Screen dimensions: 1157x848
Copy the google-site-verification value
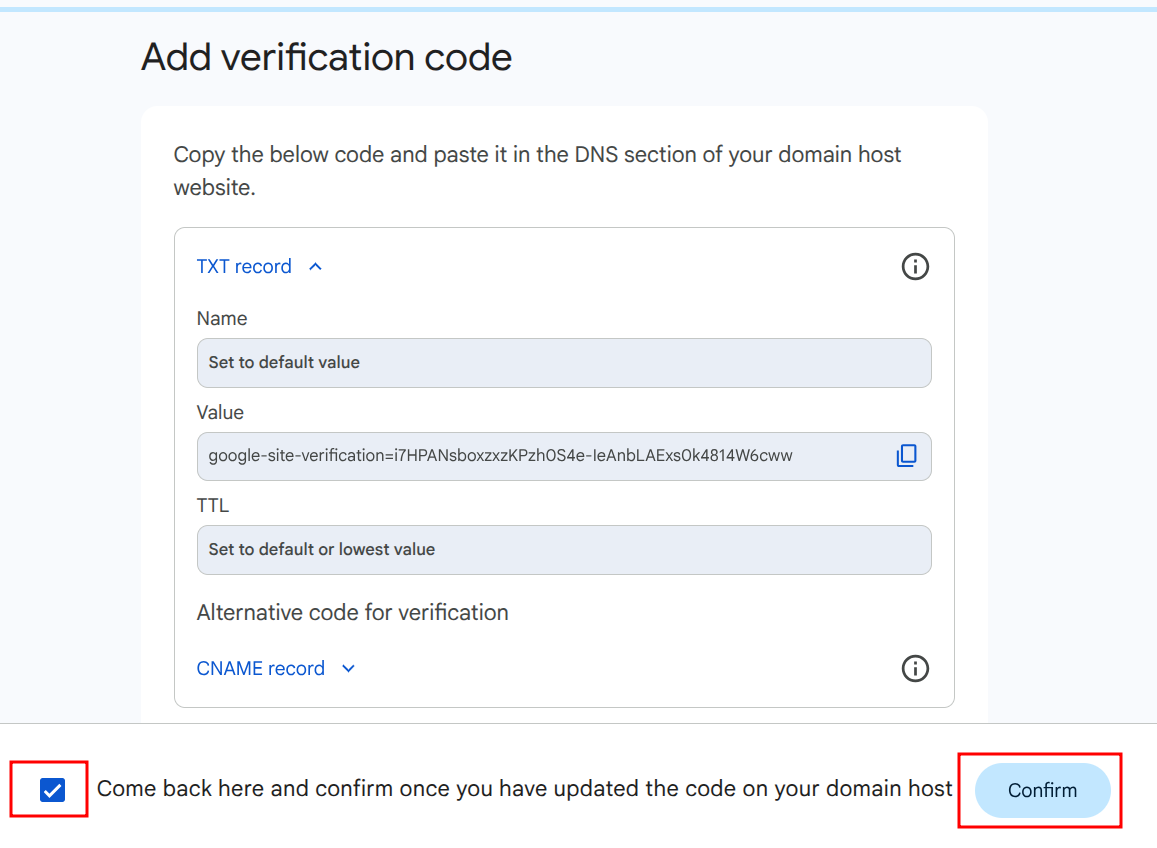click(x=906, y=456)
